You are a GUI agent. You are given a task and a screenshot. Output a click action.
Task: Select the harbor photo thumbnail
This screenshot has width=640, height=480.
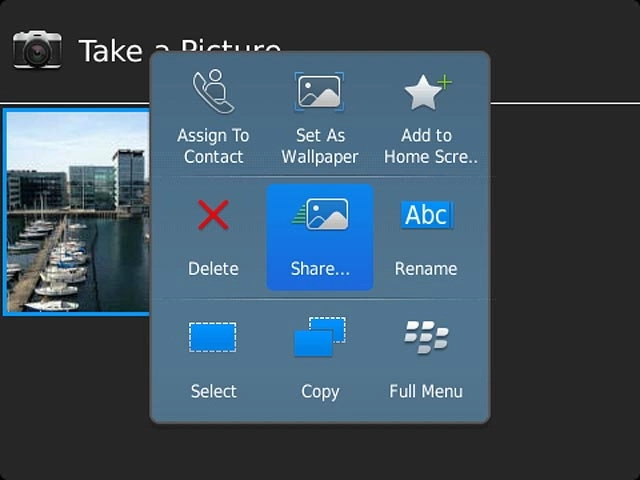(x=77, y=212)
